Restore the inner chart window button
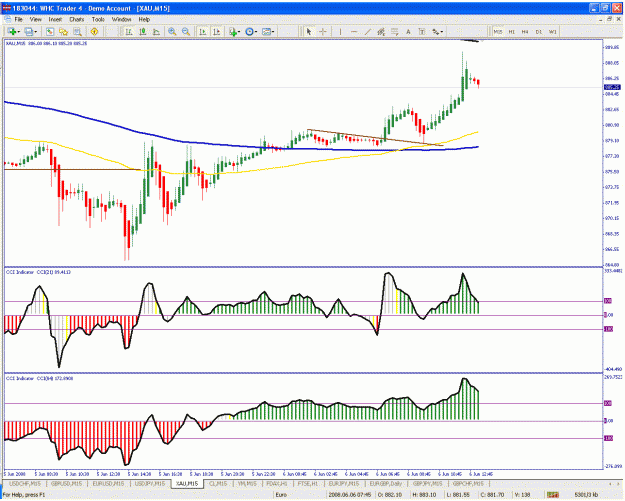 (609, 19)
